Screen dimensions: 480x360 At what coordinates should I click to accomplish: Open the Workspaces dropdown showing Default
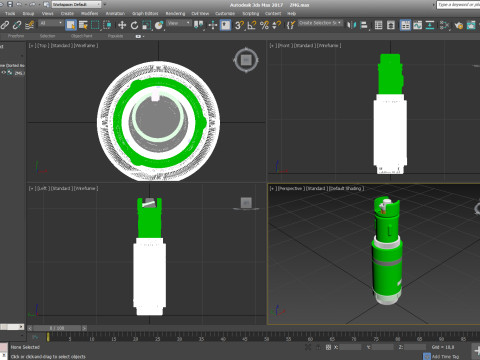[x=76, y=4]
